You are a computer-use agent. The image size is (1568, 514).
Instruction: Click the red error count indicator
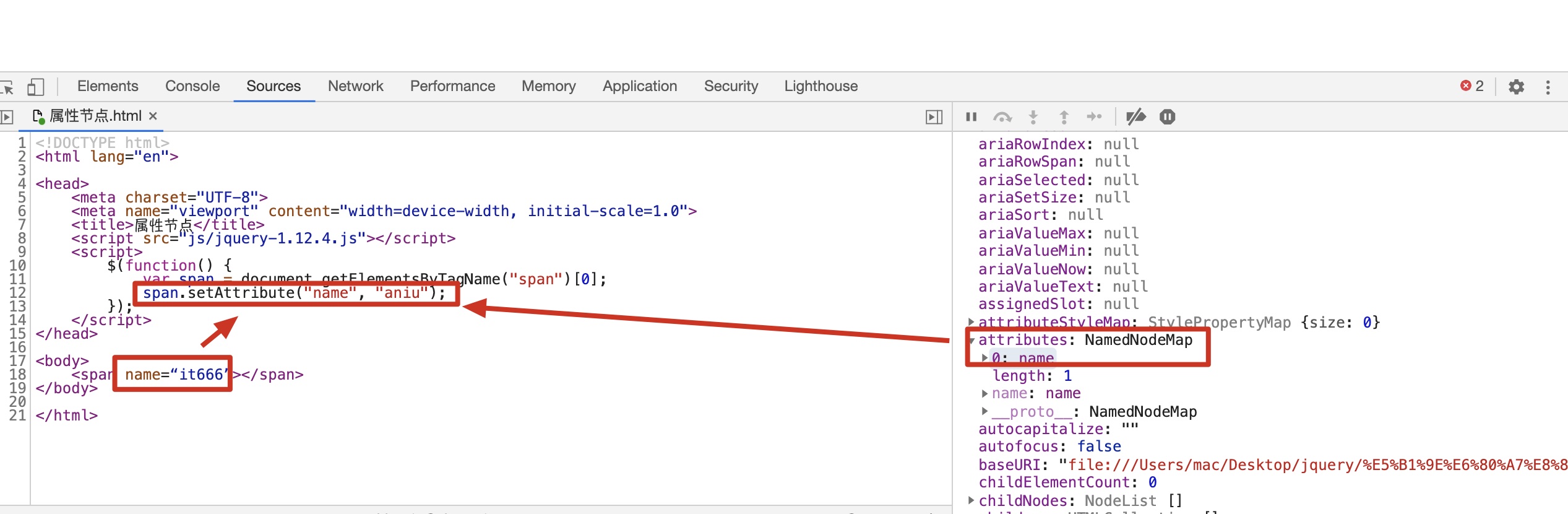1472,86
